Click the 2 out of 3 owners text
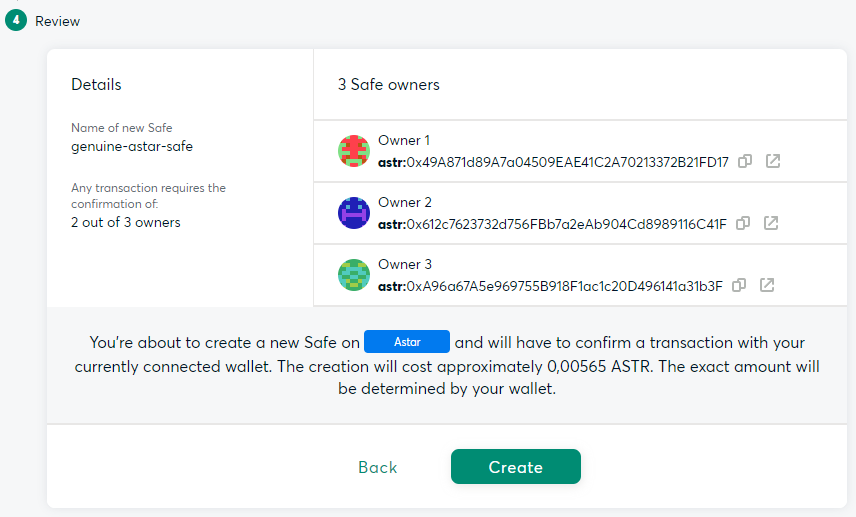This screenshot has width=856, height=517. pos(126,222)
